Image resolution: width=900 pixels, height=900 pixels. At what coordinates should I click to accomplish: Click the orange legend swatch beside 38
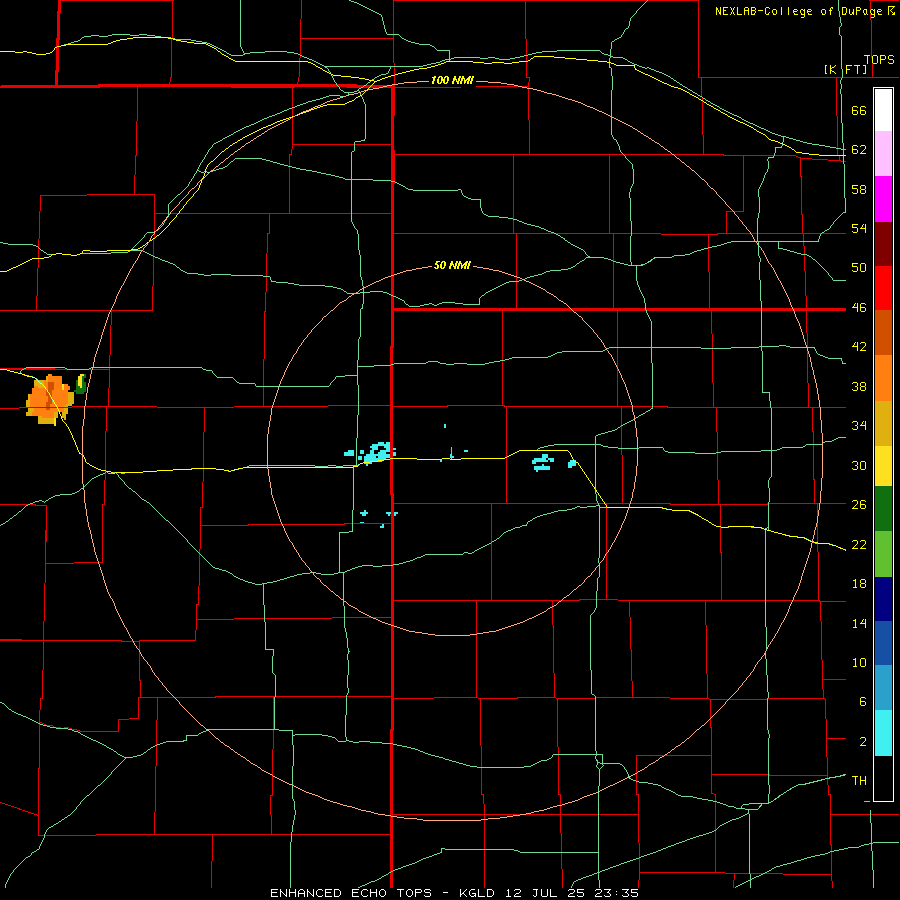[883, 378]
